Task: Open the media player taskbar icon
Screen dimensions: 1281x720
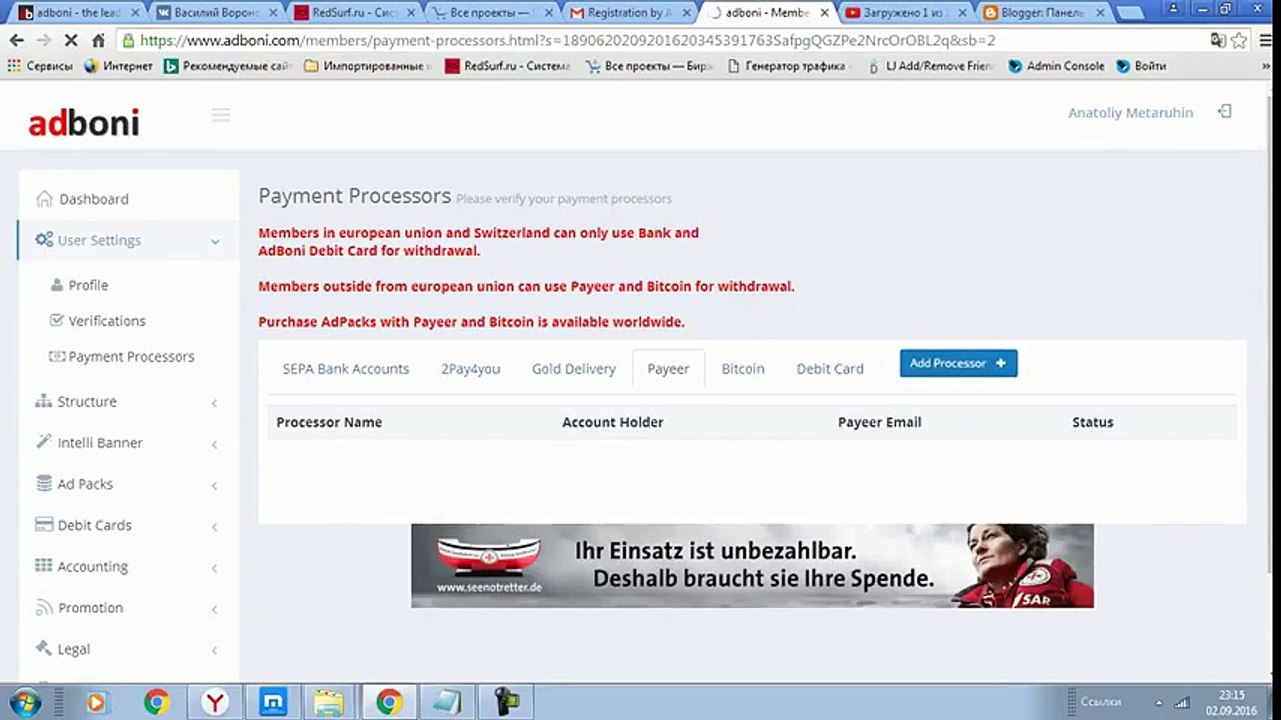Action: click(97, 703)
